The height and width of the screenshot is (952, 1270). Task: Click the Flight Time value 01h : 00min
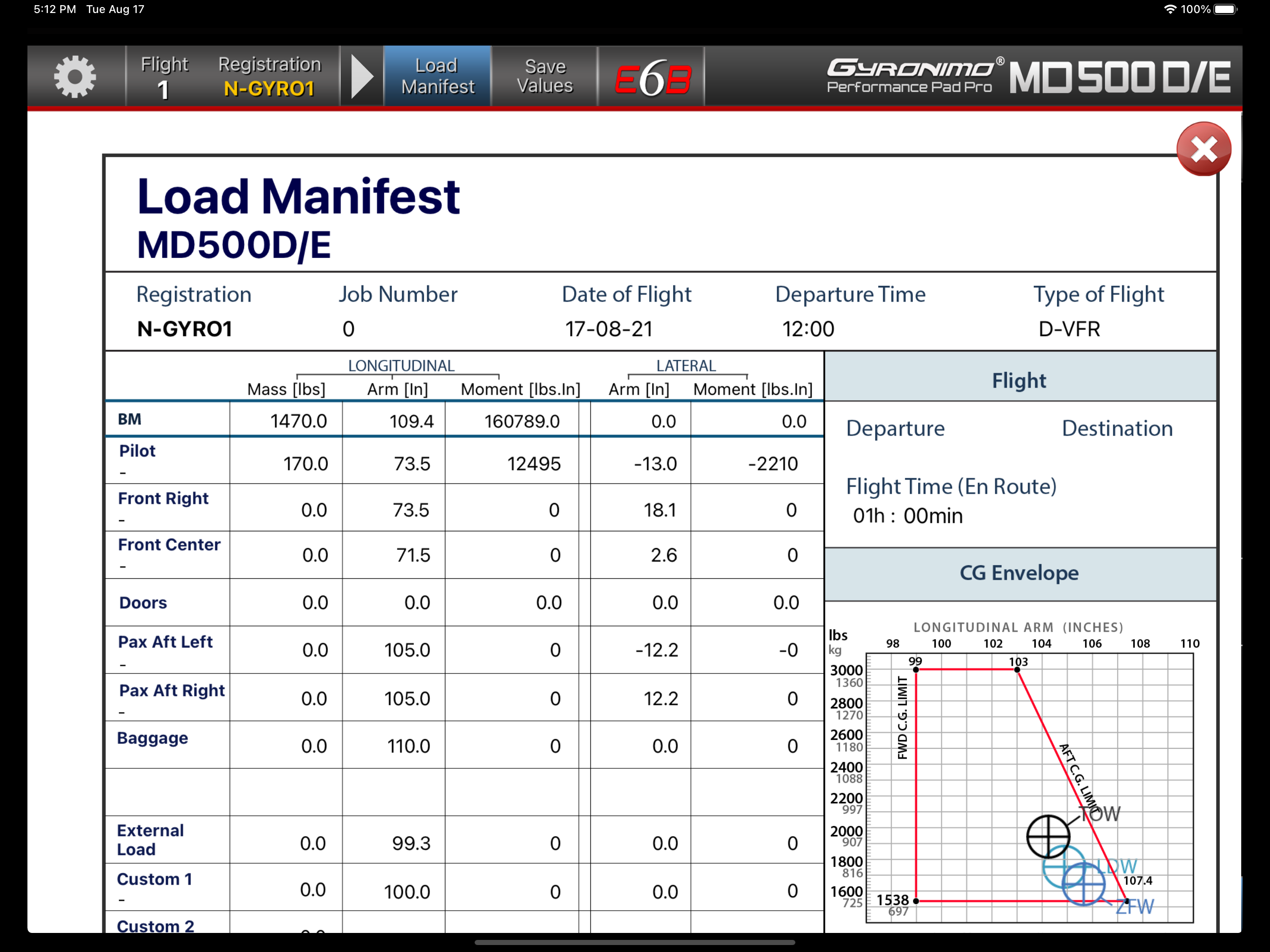(x=908, y=516)
